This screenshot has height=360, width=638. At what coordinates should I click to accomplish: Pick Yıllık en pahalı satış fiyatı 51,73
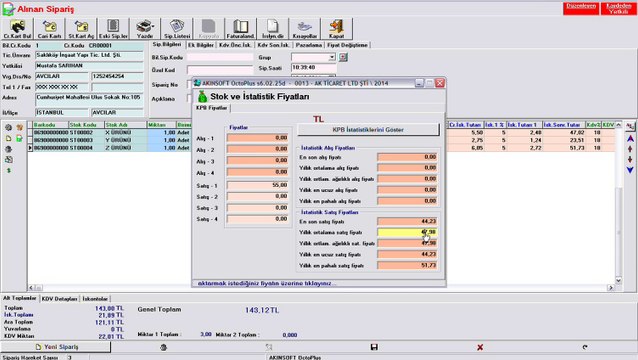point(407,266)
